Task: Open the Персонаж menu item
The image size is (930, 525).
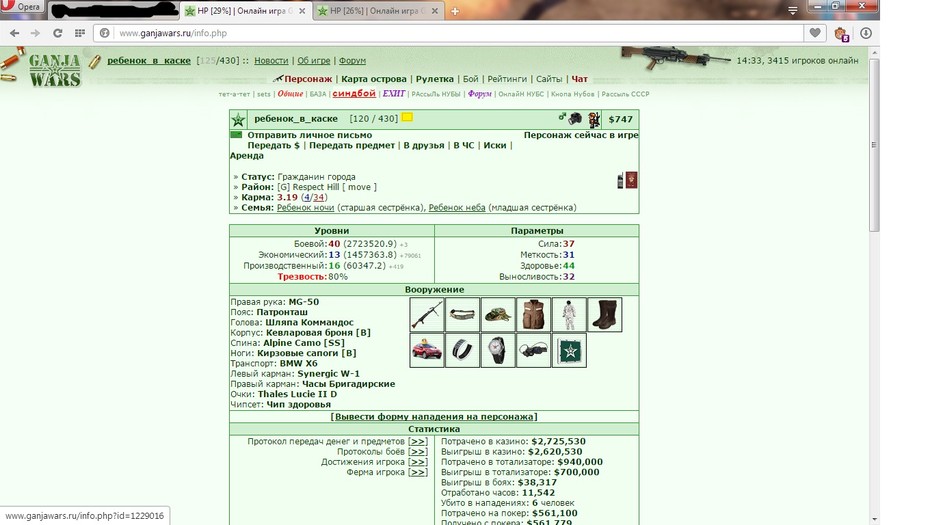Action: click(308, 79)
